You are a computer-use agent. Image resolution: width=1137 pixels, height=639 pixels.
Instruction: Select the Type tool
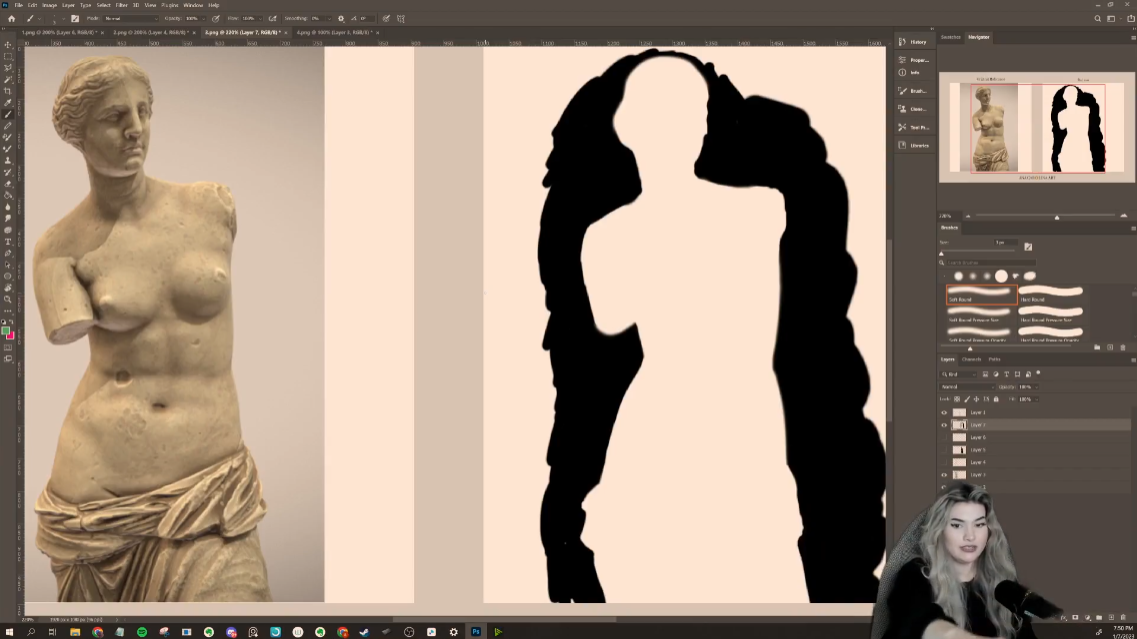[x=8, y=242]
